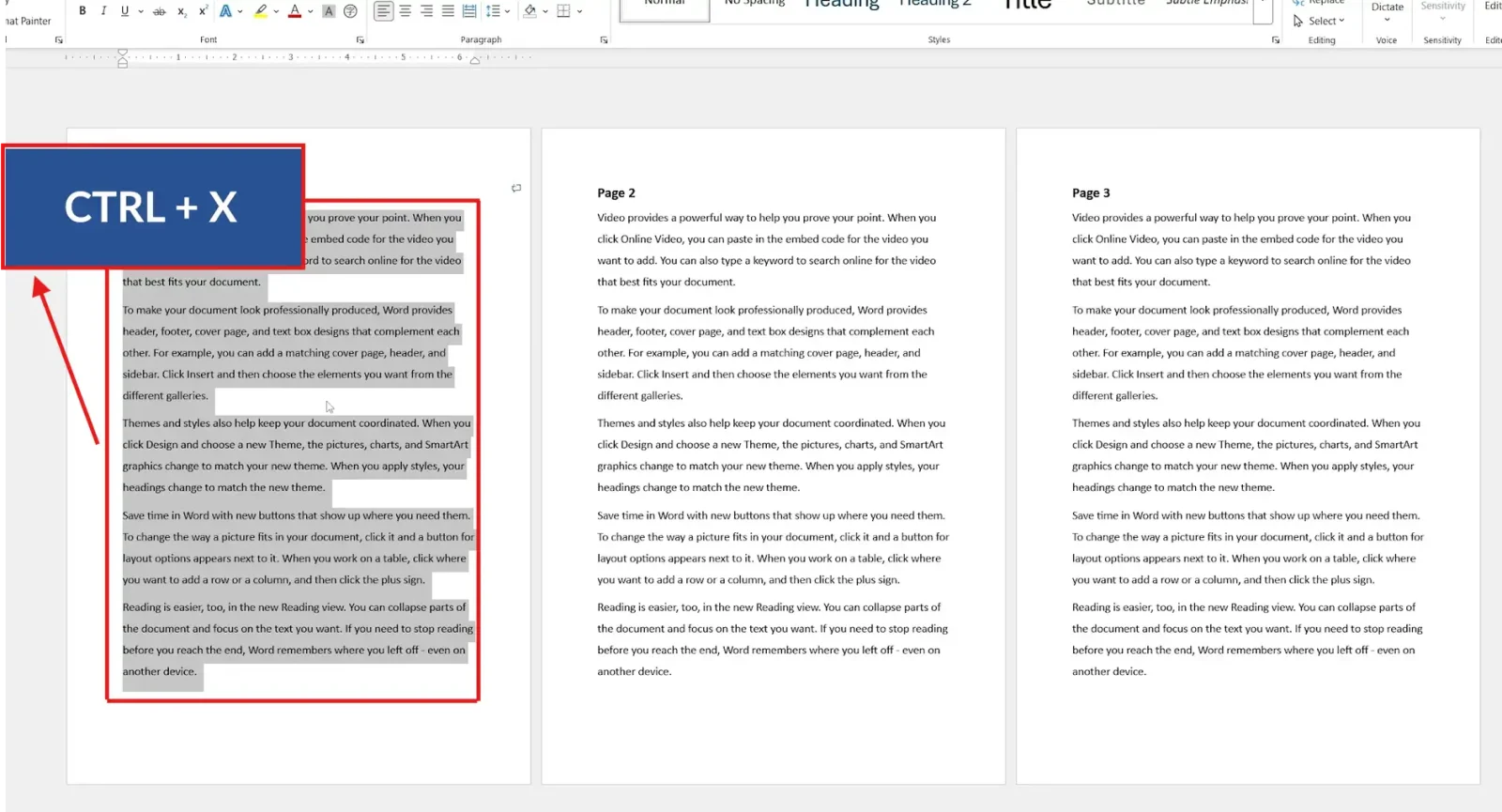
Task: Click the "Paragraph" group label
Action: tap(481, 39)
